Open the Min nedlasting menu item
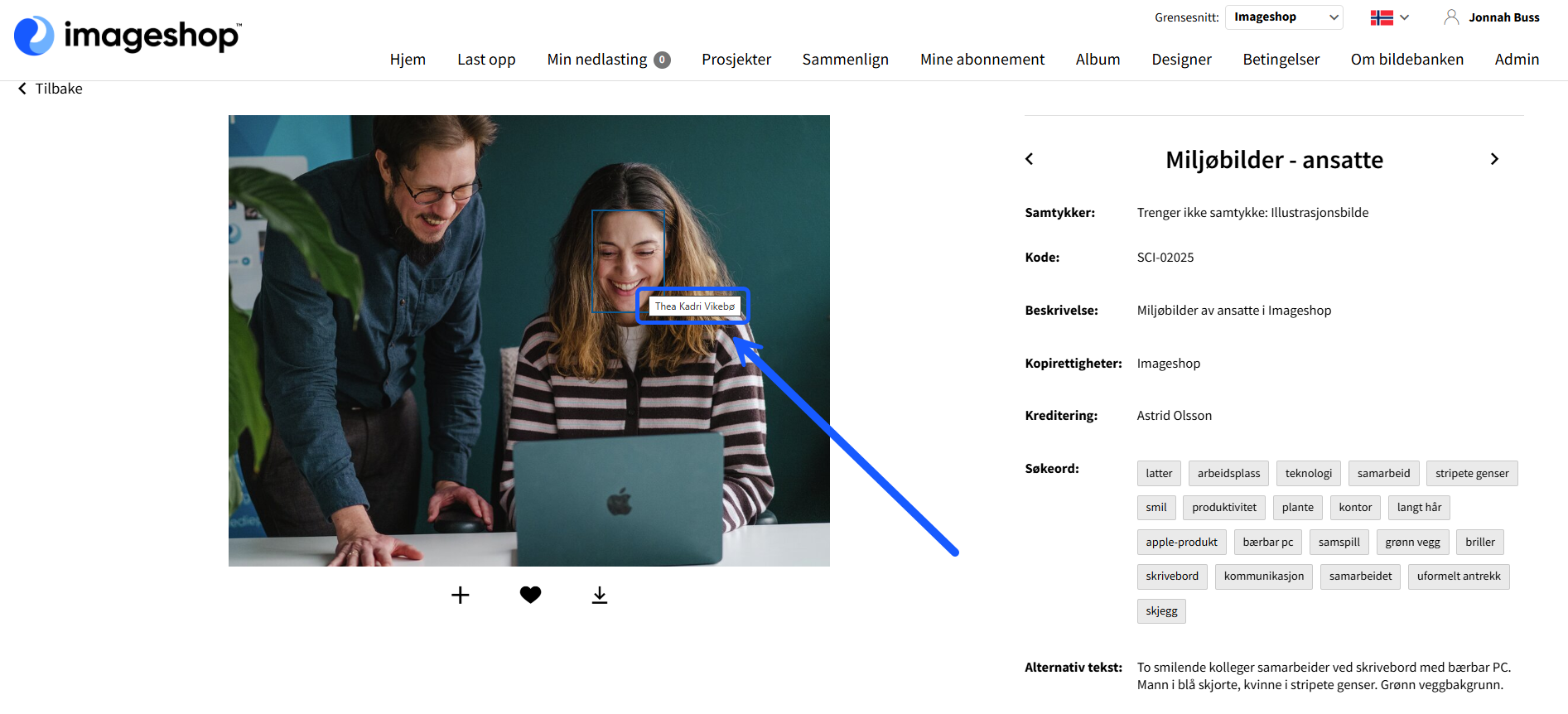This screenshot has width=1568, height=714. pos(608,60)
